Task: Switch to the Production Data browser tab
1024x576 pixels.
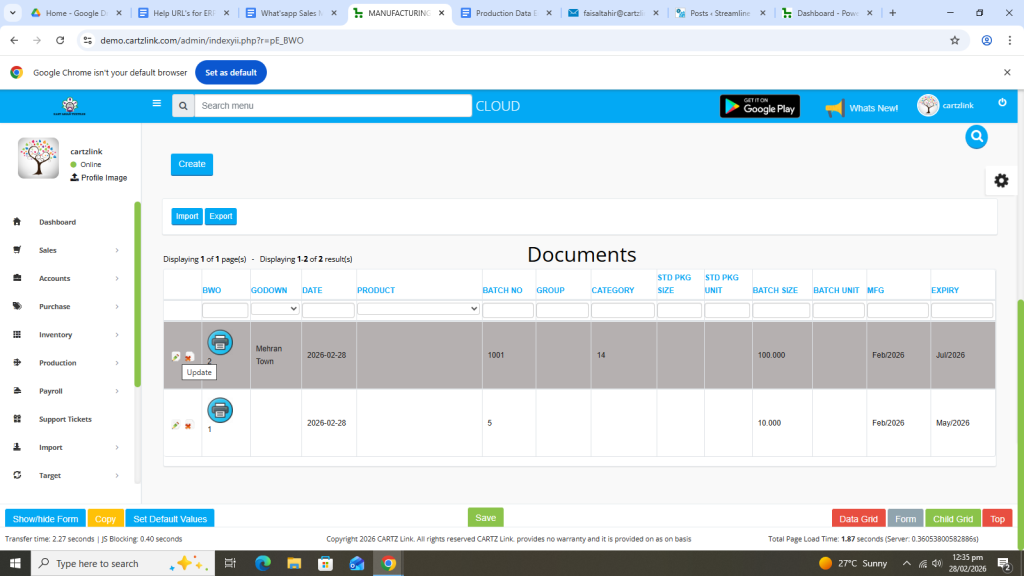Action: click(x=504, y=13)
